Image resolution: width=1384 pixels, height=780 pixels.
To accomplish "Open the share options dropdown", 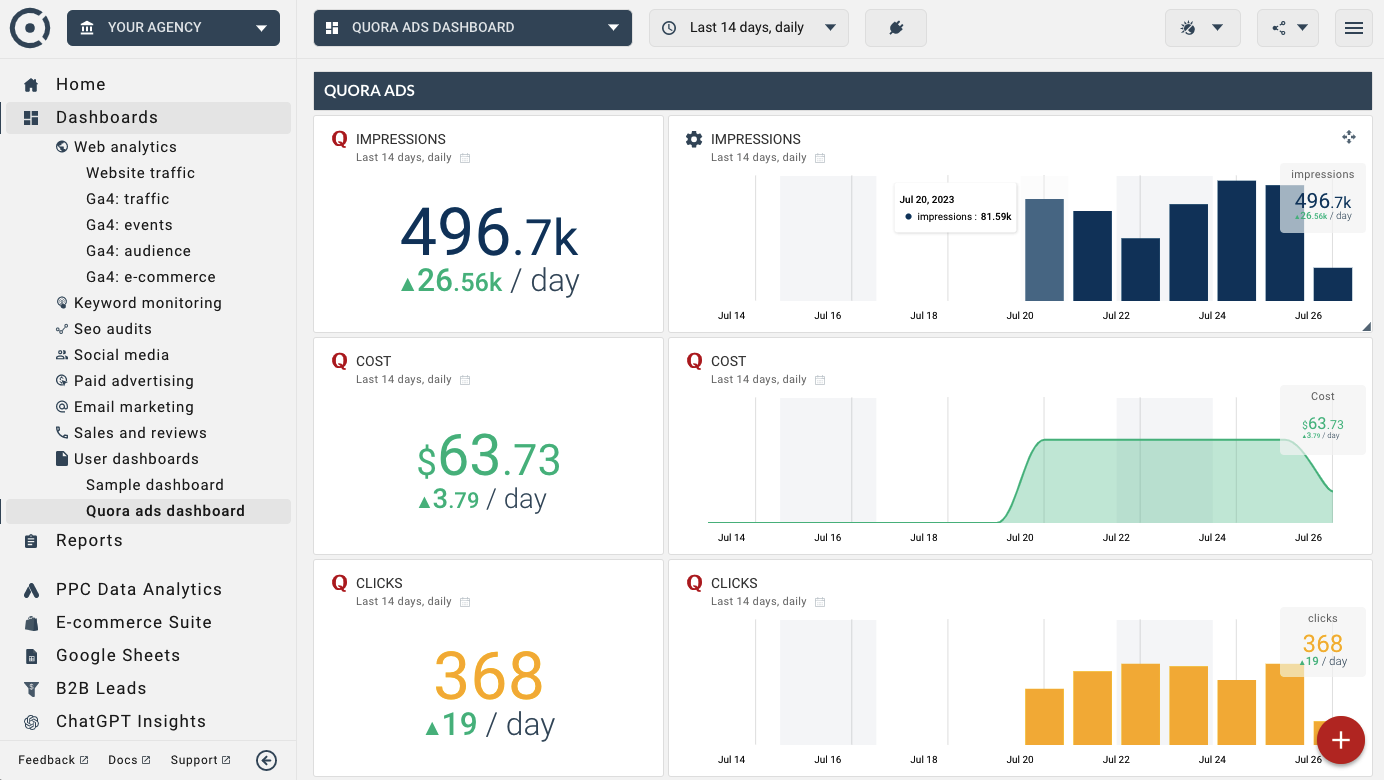I will (1288, 28).
